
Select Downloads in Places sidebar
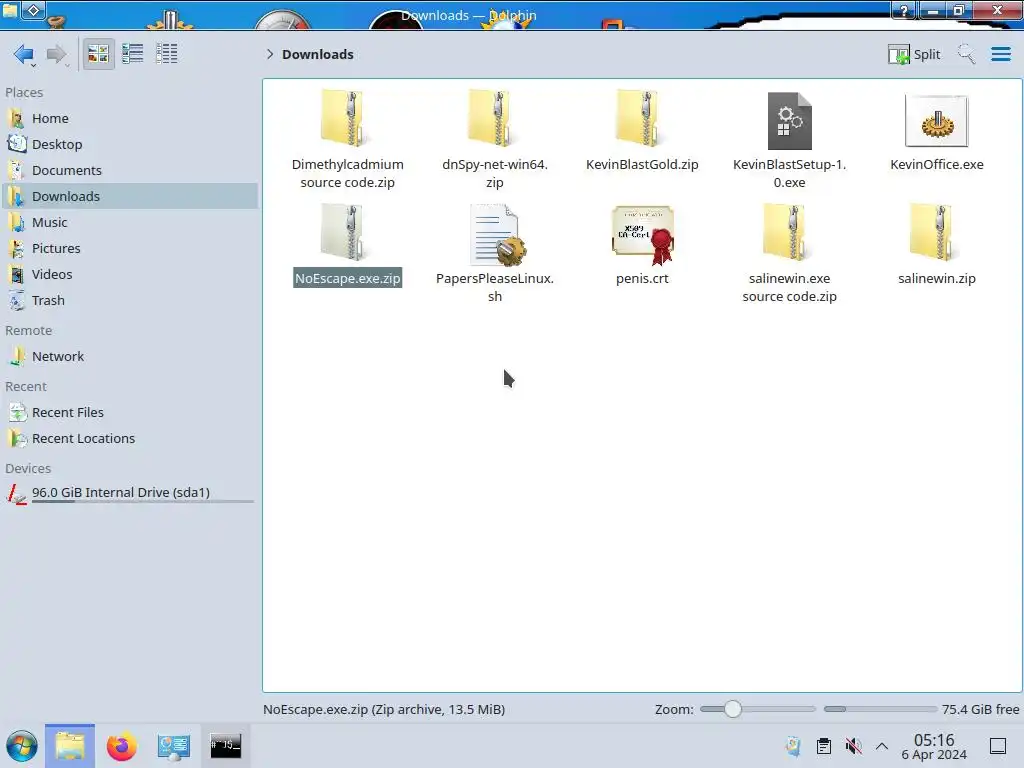(129, 197)
